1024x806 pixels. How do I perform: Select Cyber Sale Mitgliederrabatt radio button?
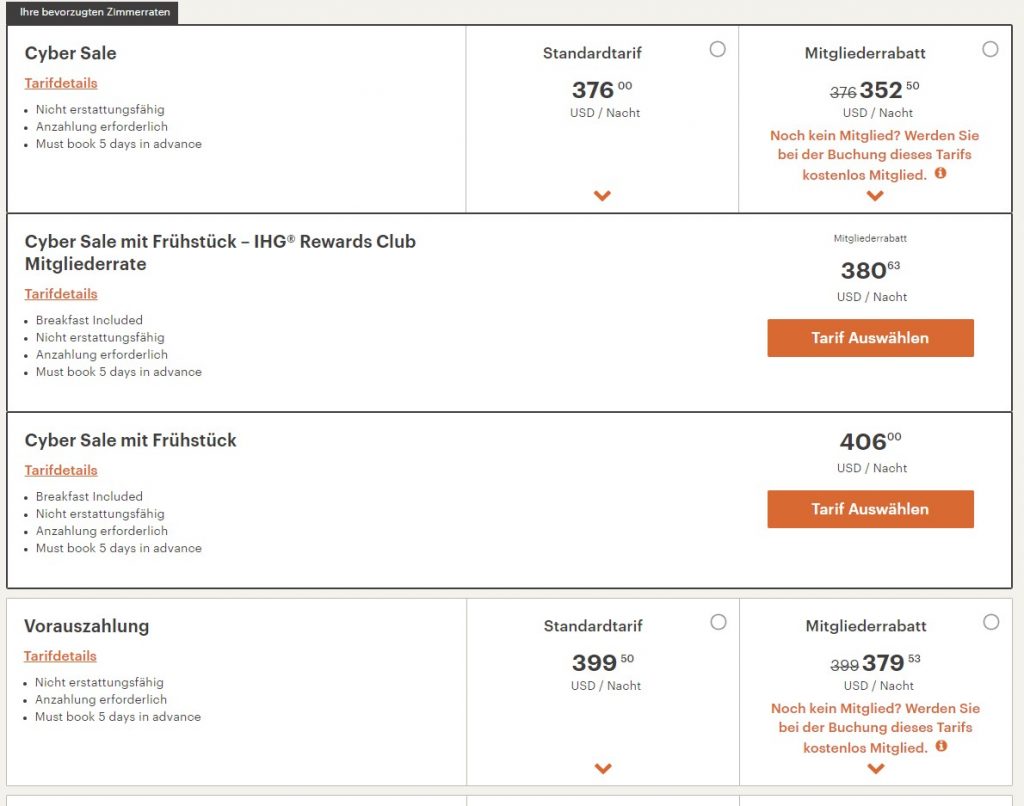click(x=990, y=49)
